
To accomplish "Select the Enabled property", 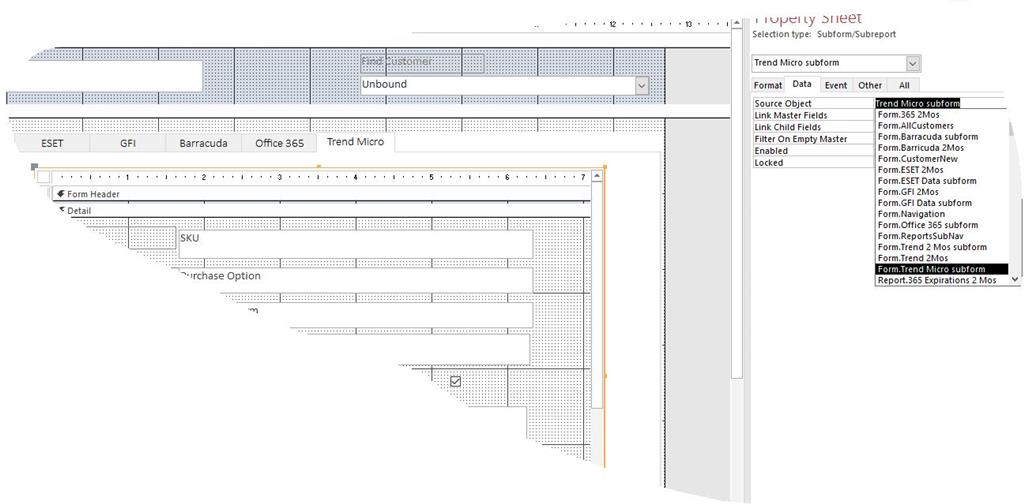I will click(814, 151).
